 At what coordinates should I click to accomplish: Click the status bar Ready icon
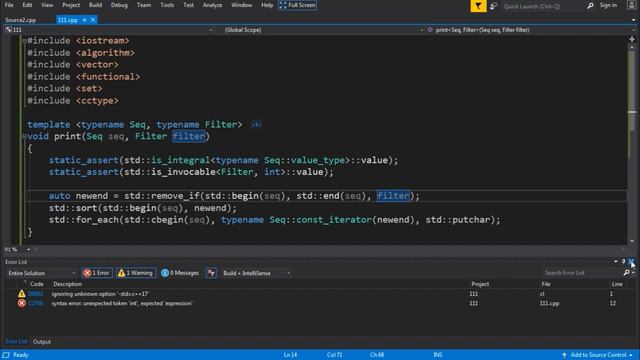(x=6, y=355)
